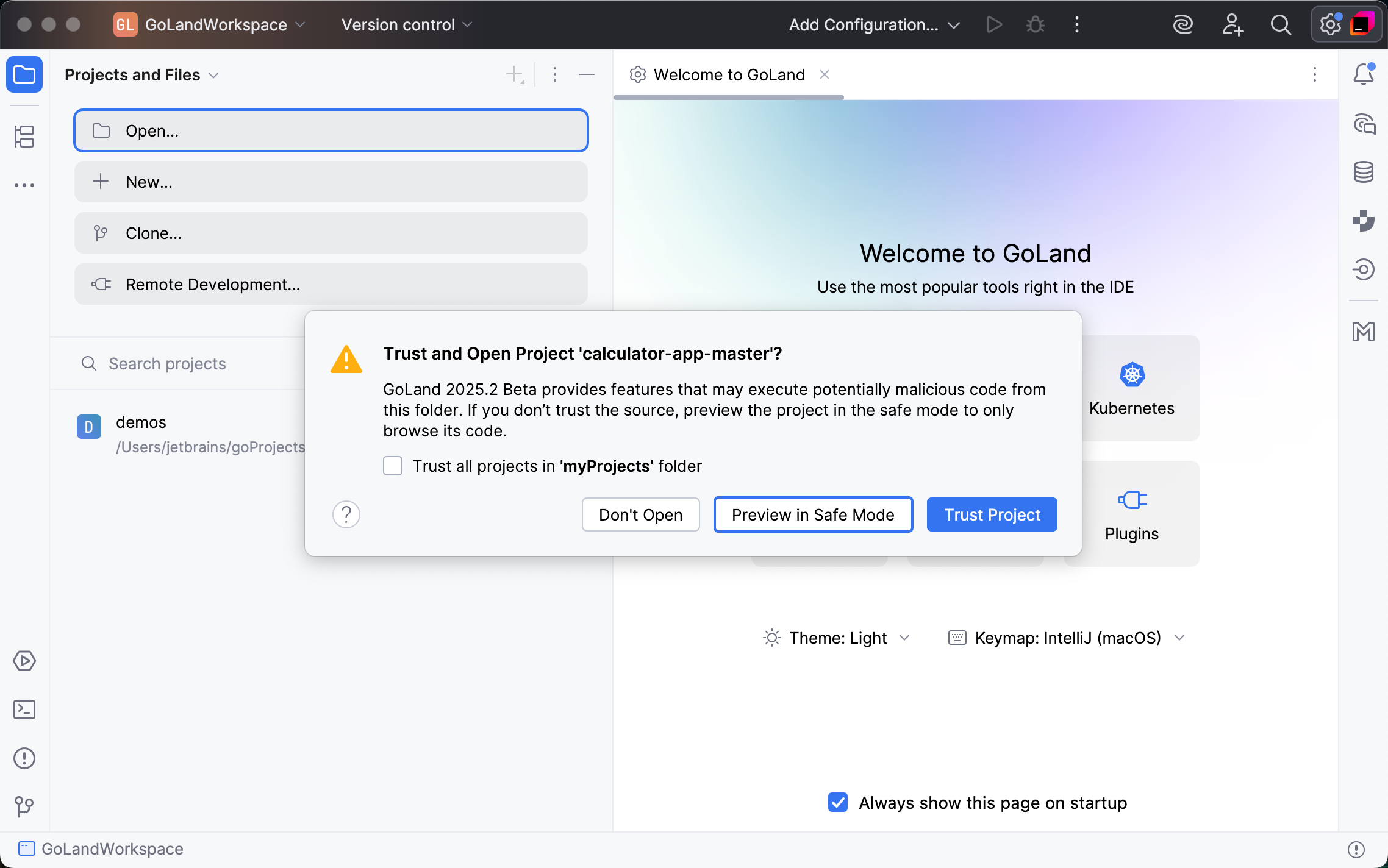Click the Preview in Safe Mode button
The width and height of the screenshot is (1388, 868).
(813, 514)
